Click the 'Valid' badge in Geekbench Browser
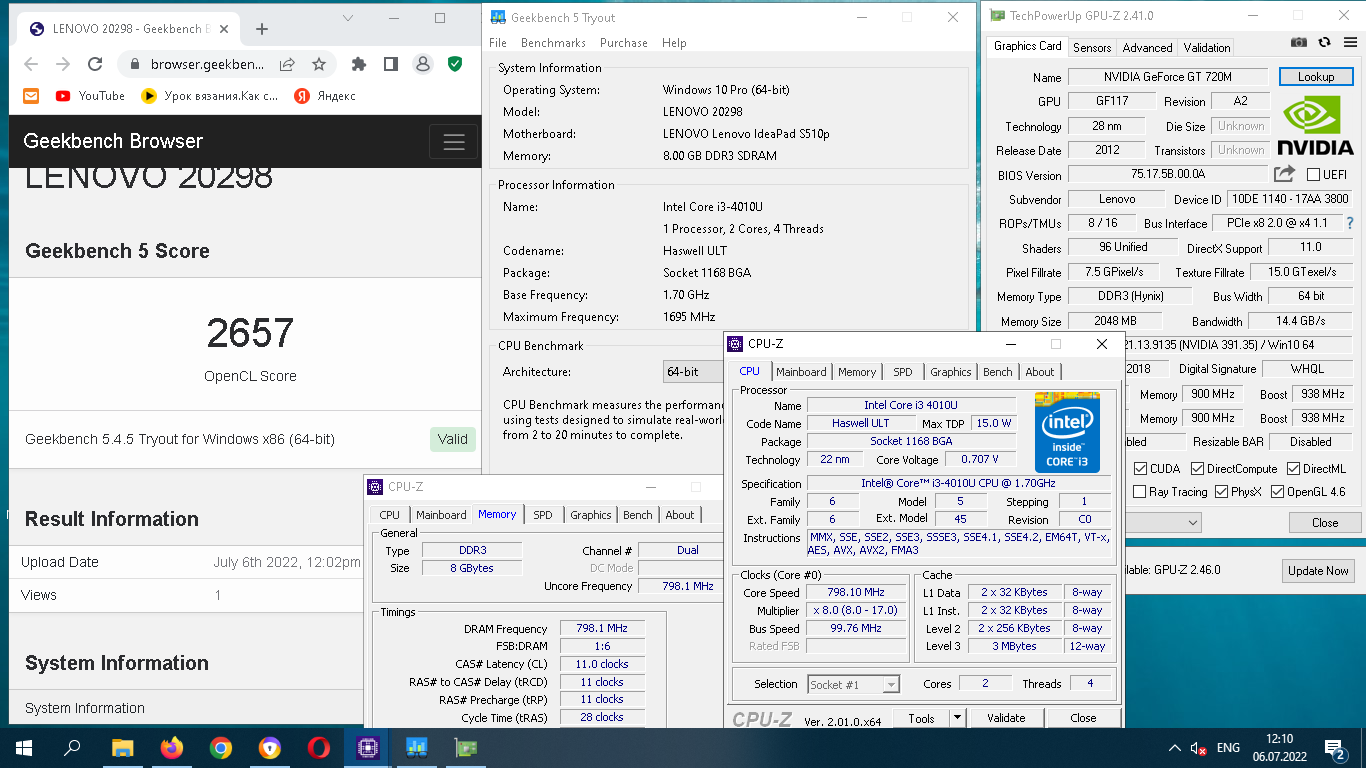 [452, 439]
